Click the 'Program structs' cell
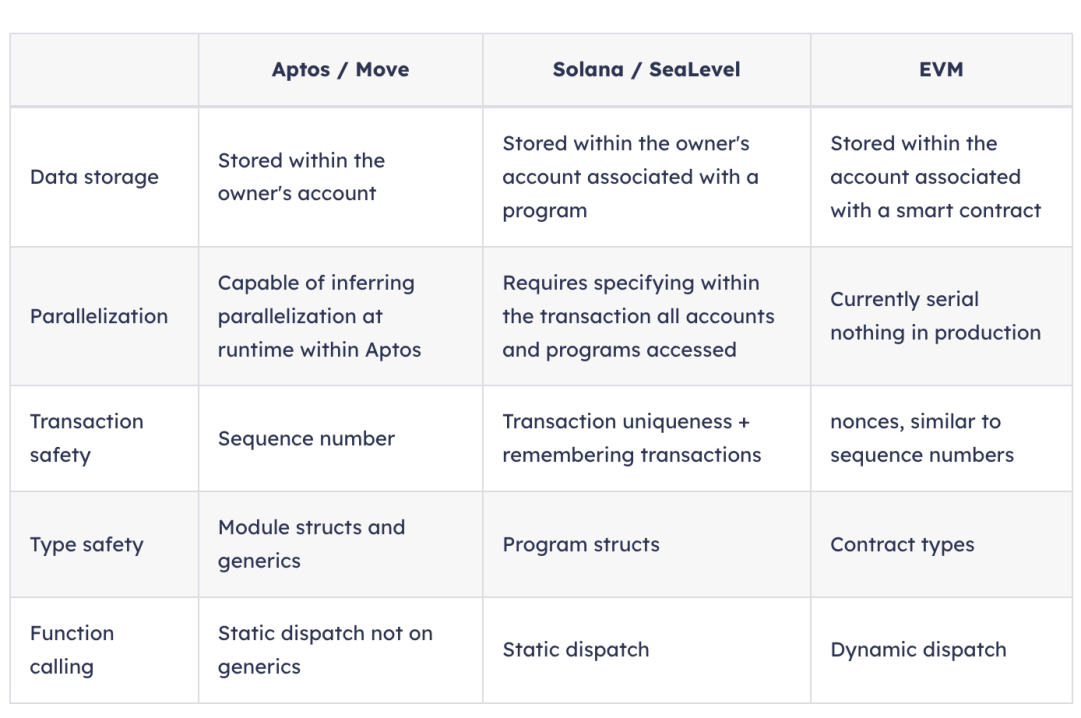The width and height of the screenshot is (1081, 718). pyautogui.click(x=646, y=544)
